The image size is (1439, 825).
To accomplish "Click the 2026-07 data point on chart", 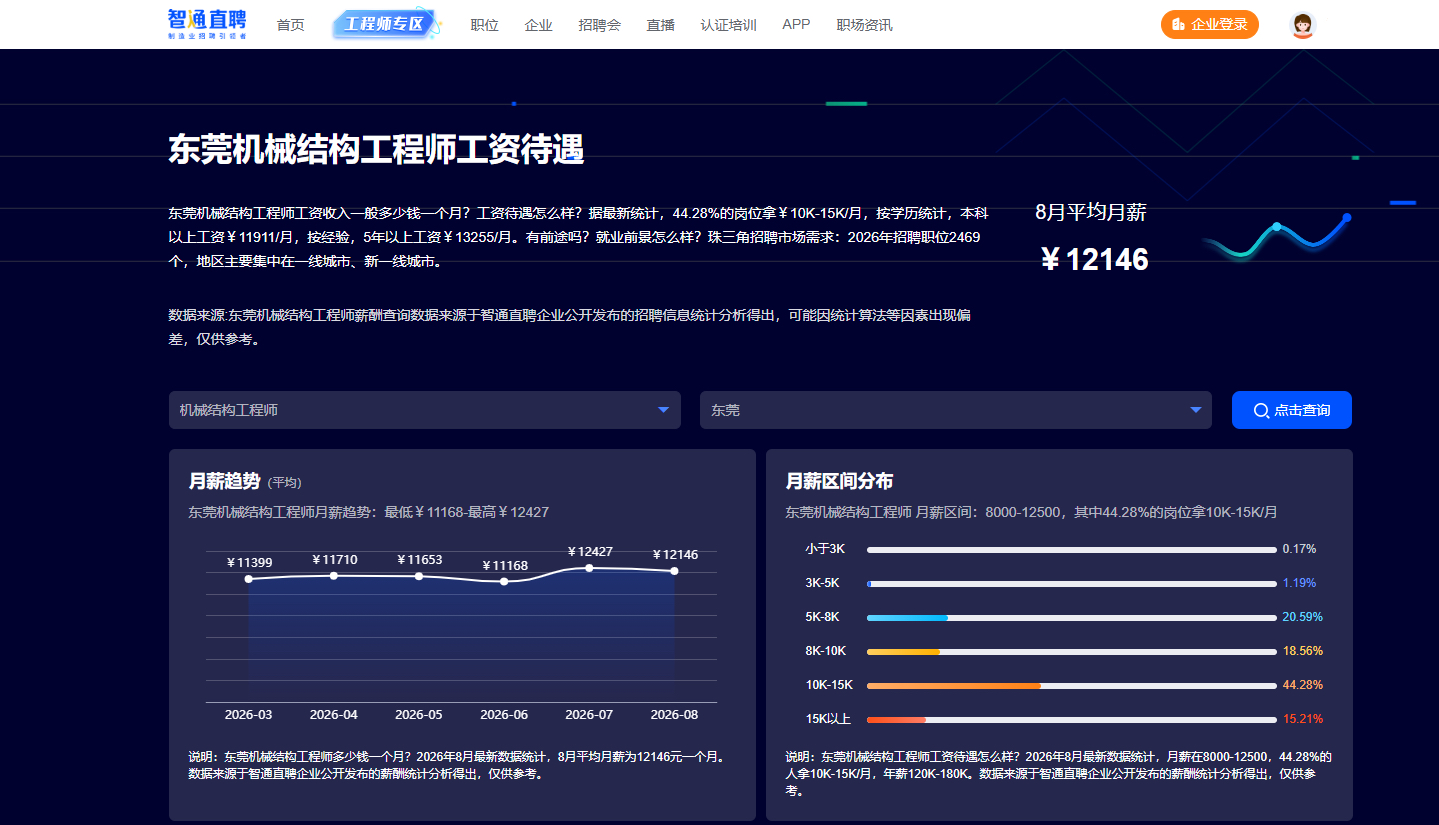I will point(589,568).
